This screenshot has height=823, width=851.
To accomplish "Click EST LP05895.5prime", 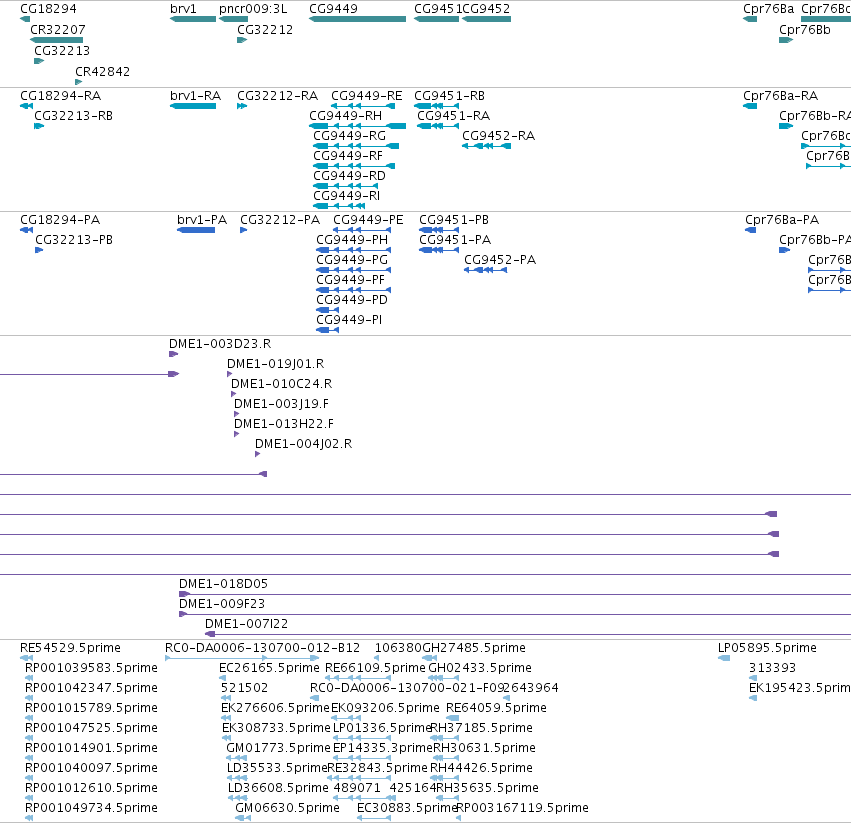I will click(x=767, y=648).
